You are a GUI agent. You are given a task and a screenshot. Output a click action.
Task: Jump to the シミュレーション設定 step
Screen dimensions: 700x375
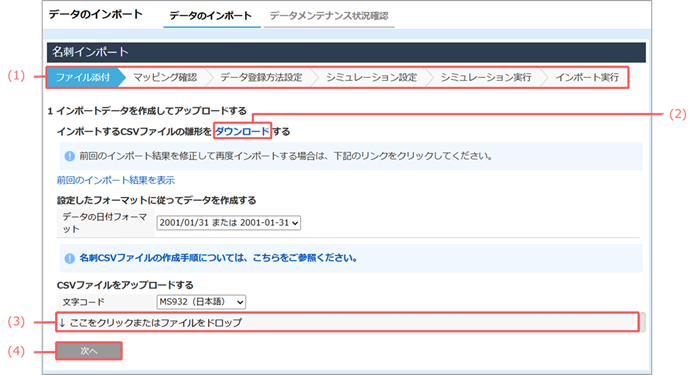click(371, 77)
